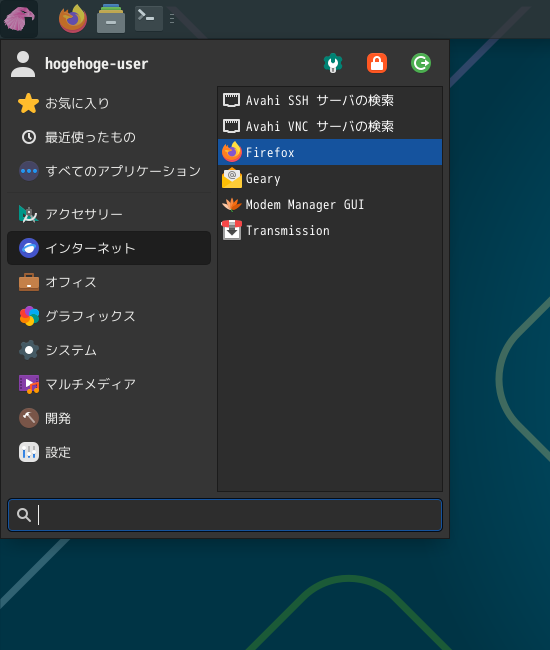Launch Avahi VNC サーバの検索
Viewport: 550px width, 650px height.
(x=330, y=126)
